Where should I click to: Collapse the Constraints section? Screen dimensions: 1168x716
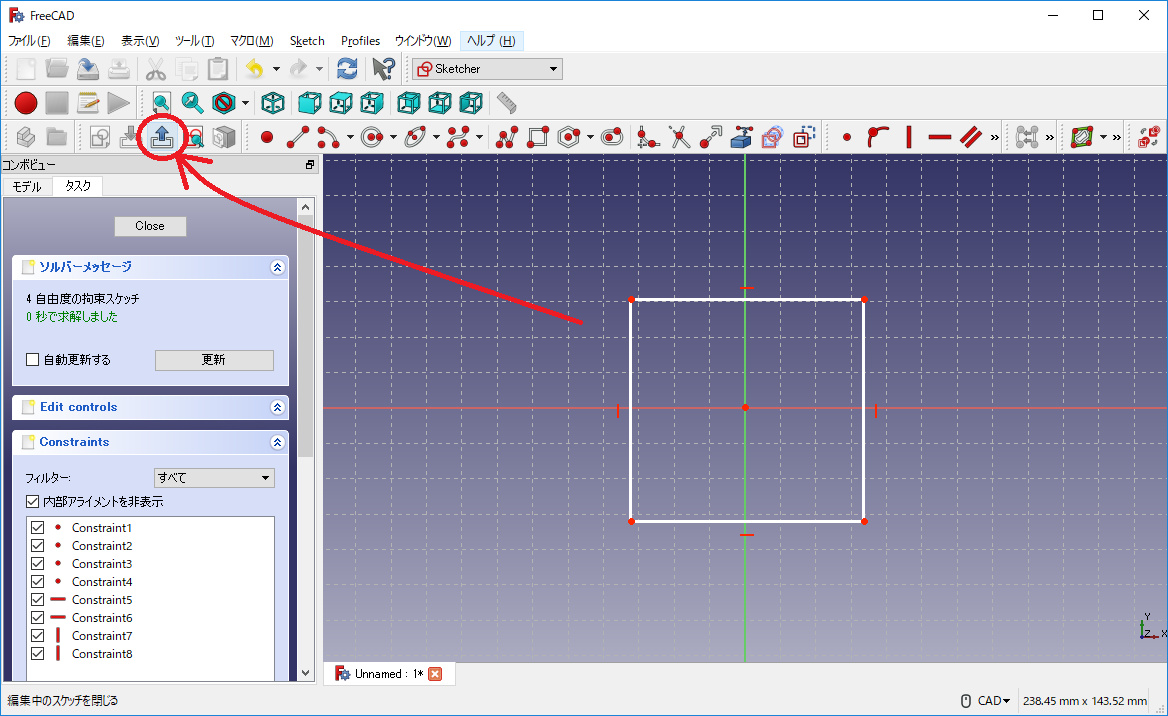coord(277,443)
